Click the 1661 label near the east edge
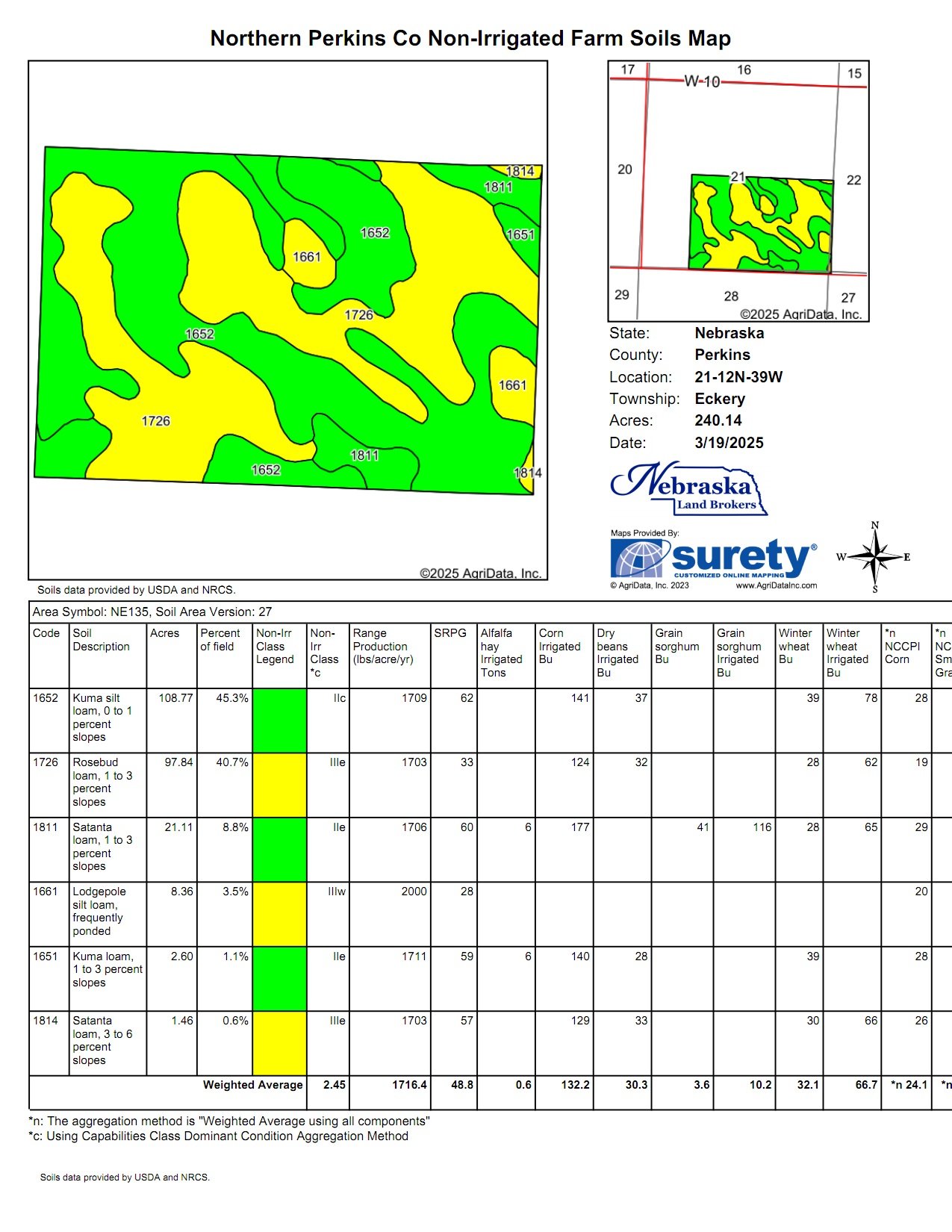Image resolution: width=952 pixels, height=1232 pixels. tap(512, 385)
